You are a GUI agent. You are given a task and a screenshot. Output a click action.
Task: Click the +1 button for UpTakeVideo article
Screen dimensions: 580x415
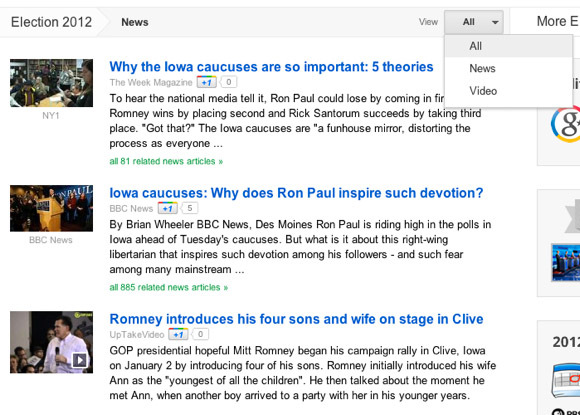[x=178, y=334]
